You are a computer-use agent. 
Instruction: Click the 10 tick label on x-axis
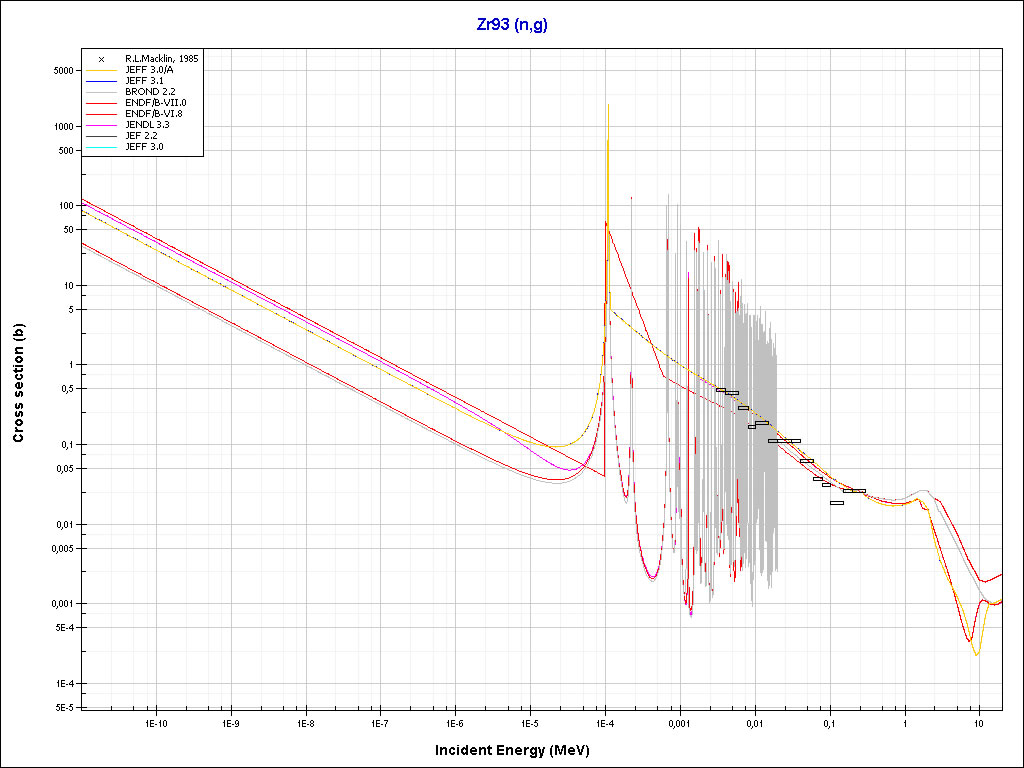(979, 722)
